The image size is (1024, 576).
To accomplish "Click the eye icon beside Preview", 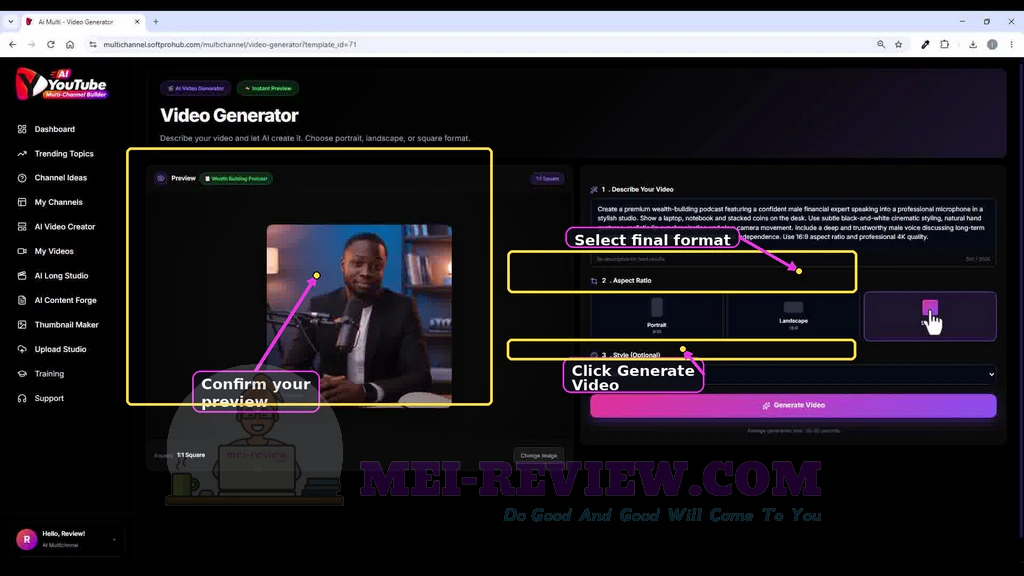I will click(x=161, y=178).
